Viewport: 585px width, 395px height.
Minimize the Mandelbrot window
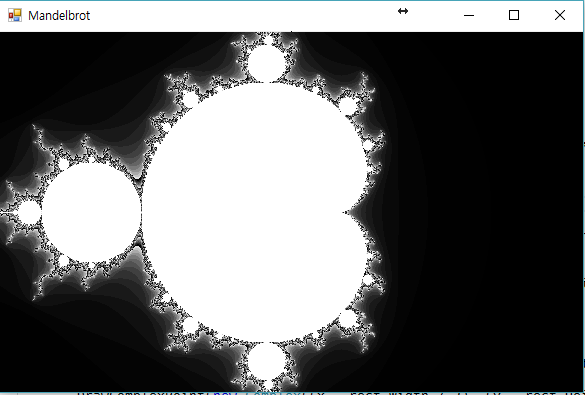469,15
